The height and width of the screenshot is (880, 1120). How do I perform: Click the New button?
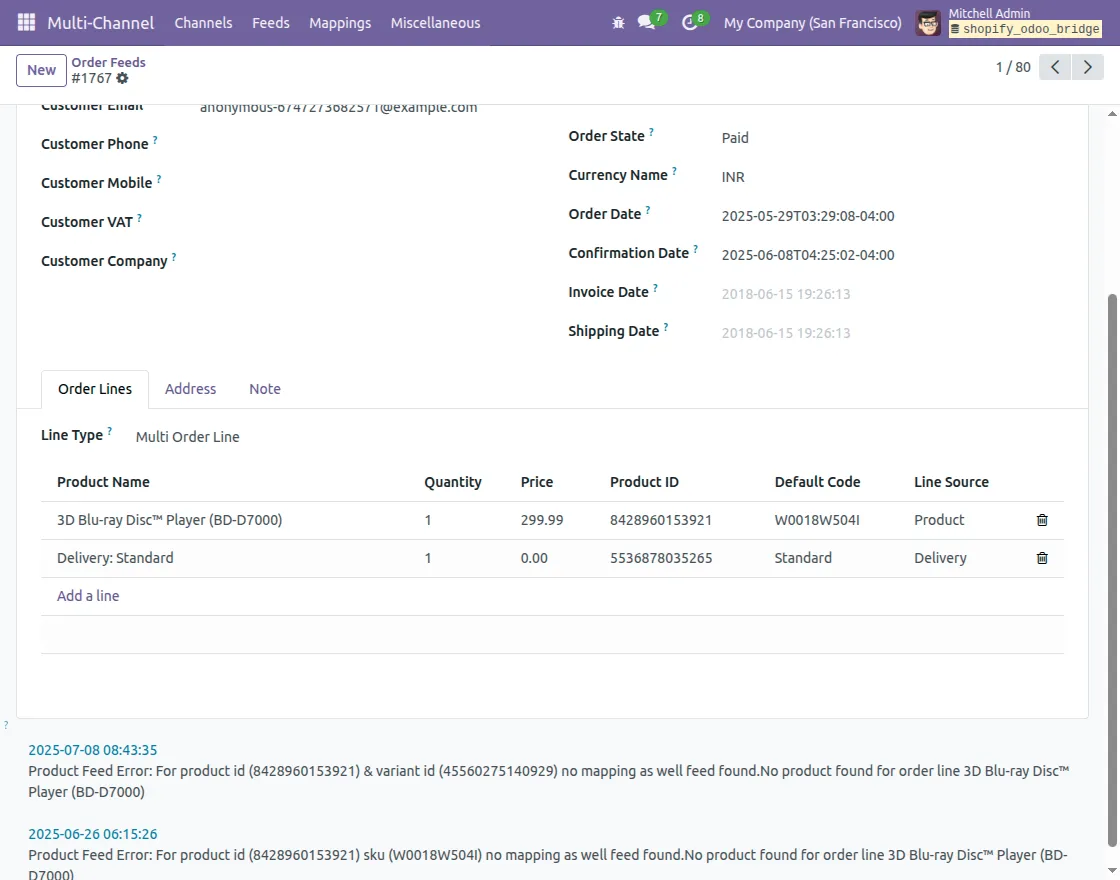[41, 70]
